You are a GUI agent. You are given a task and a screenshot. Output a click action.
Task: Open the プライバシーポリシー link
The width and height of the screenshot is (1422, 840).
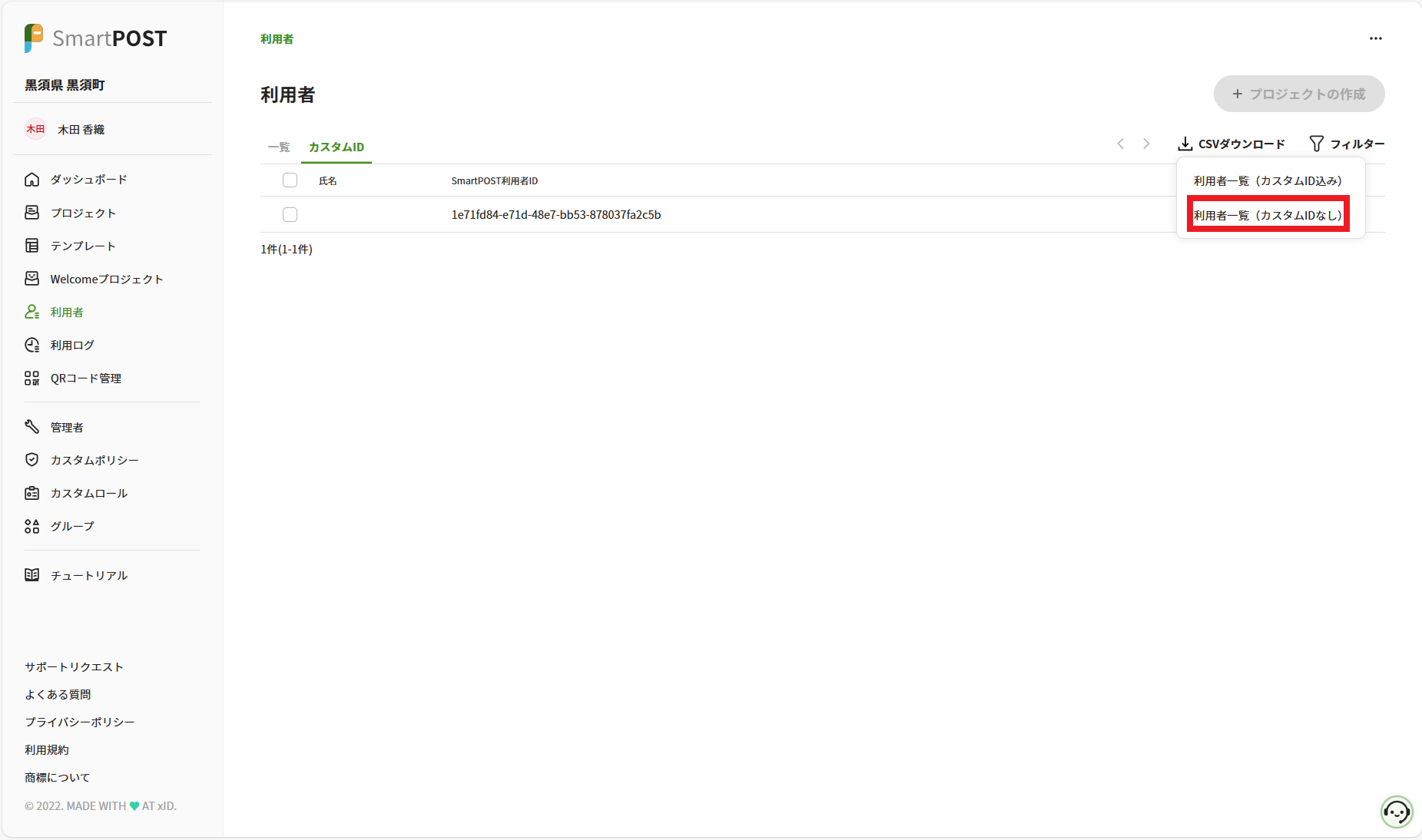79,722
